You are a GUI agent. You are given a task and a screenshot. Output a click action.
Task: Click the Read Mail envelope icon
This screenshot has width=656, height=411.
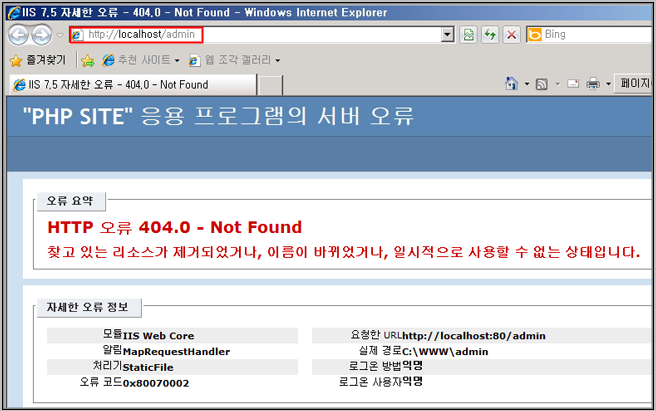[573, 84]
